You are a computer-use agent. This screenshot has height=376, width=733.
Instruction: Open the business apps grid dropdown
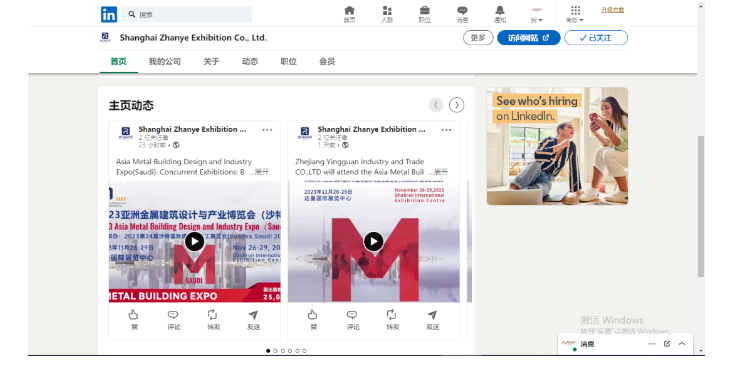[x=575, y=14]
